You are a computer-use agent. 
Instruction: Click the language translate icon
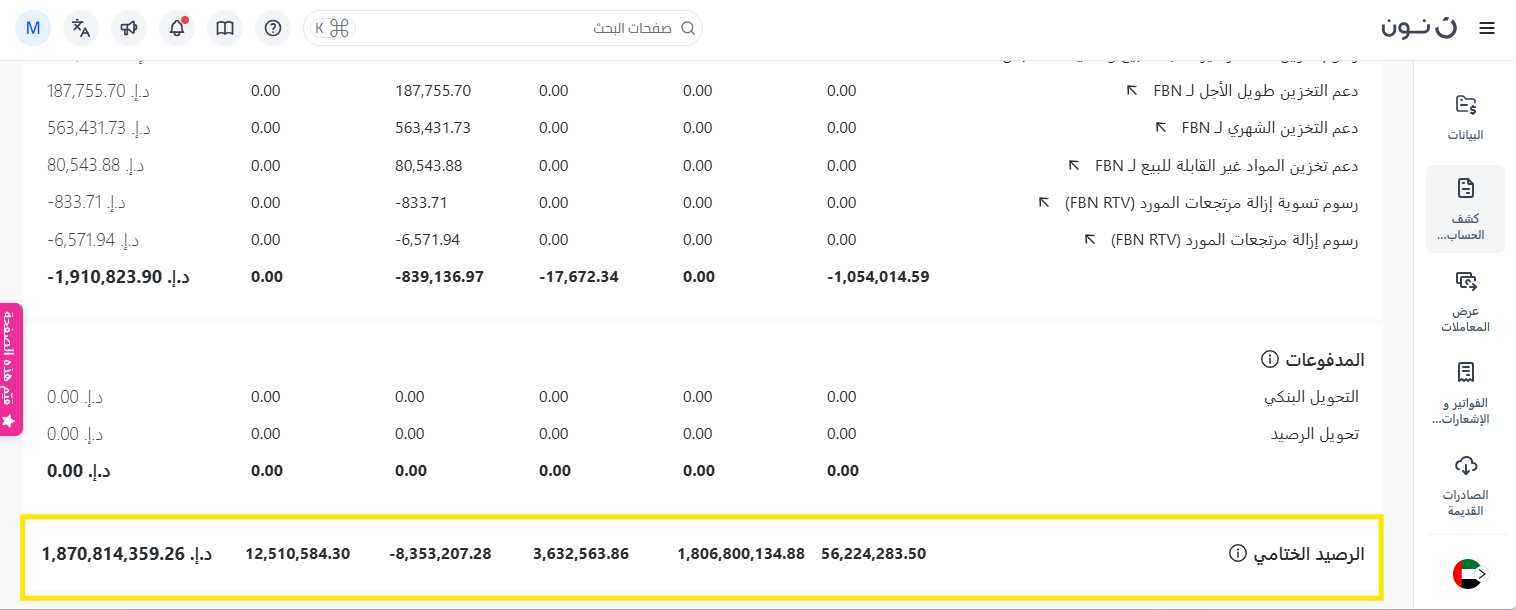[x=81, y=28]
